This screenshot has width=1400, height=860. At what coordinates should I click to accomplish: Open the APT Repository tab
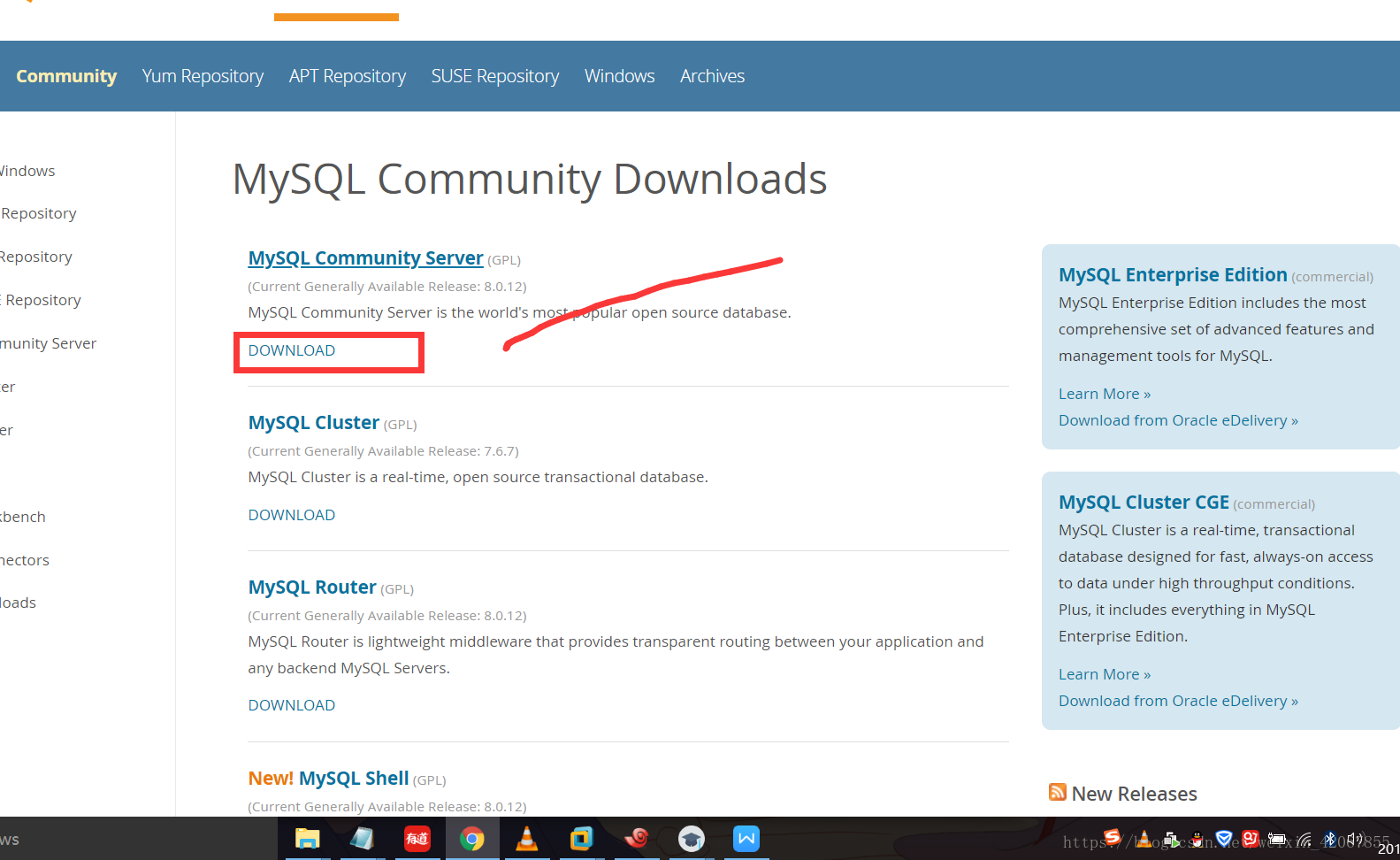coord(348,76)
